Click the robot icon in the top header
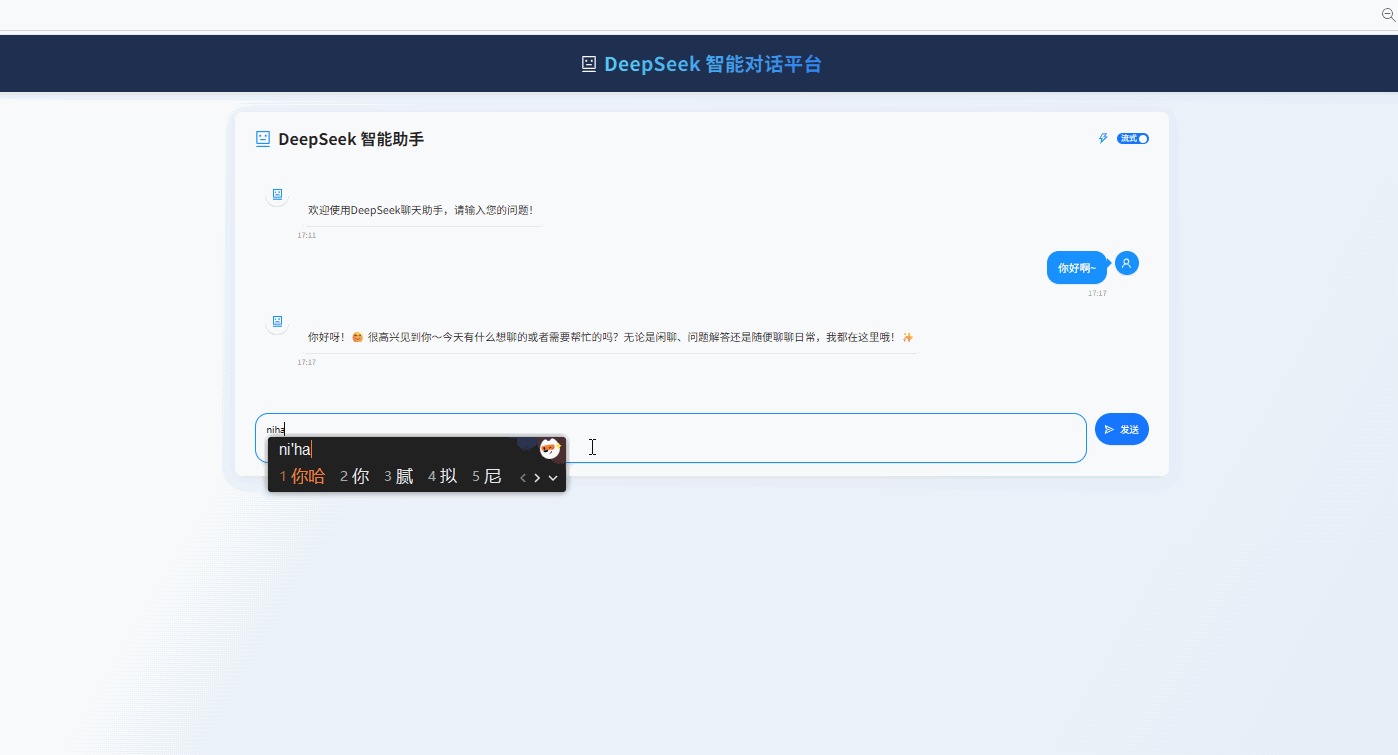 click(589, 64)
